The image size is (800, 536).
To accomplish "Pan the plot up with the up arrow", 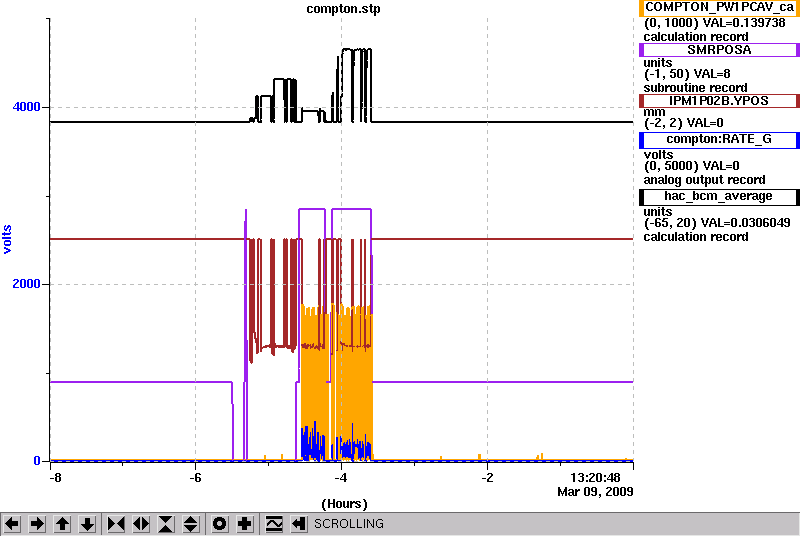I will [x=62, y=524].
